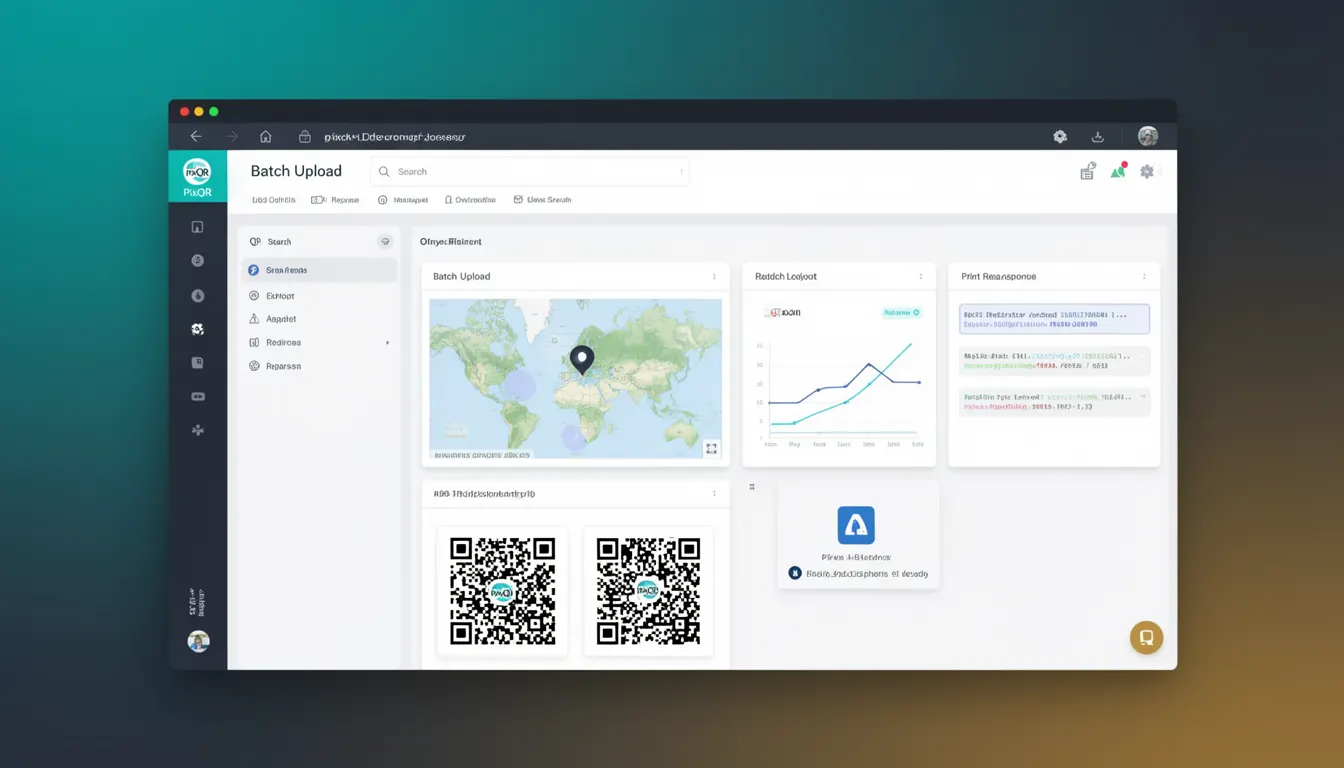
Task: Open the blue square app icon tile
Action: click(x=856, y=525)
